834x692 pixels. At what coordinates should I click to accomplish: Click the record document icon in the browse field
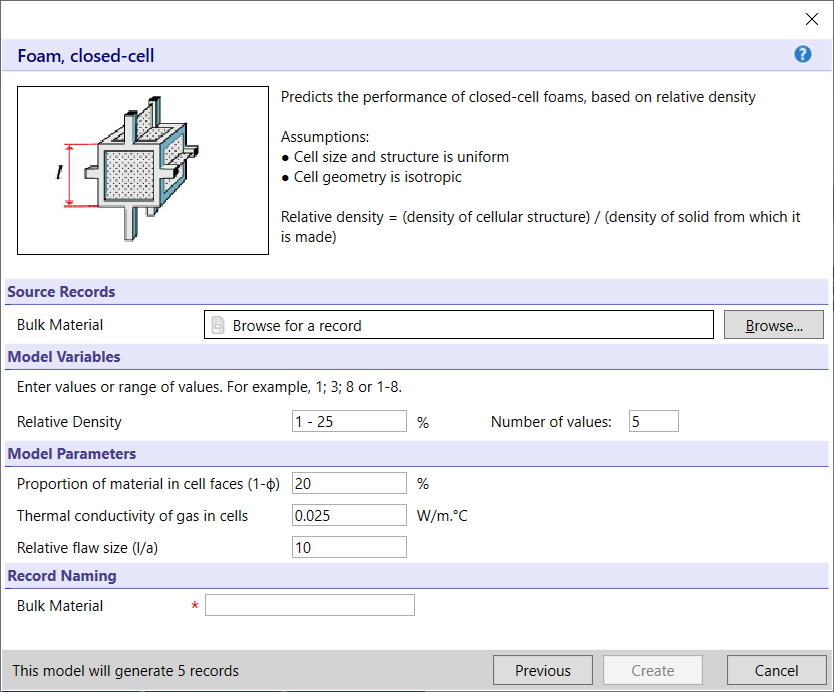218,325
